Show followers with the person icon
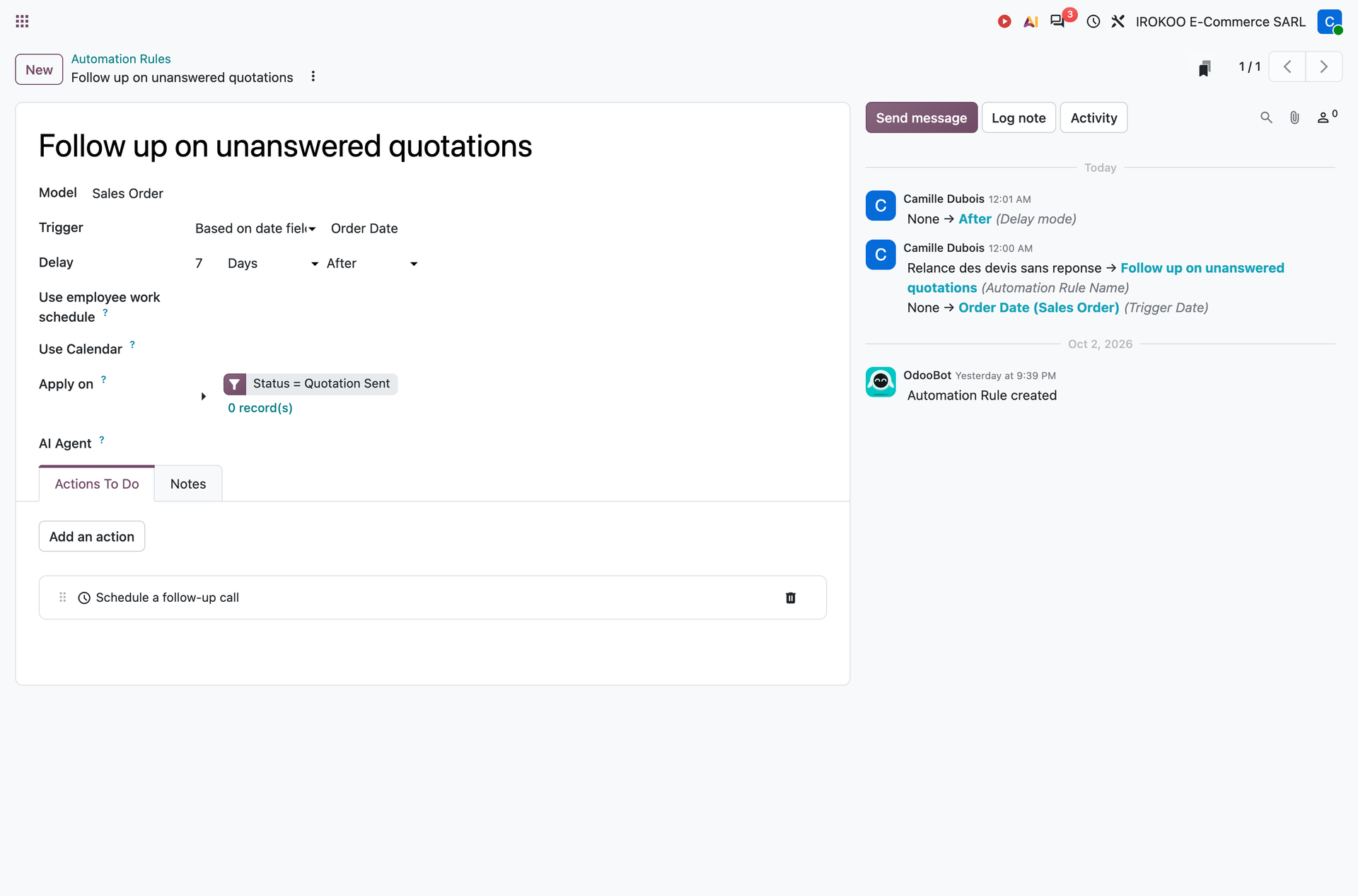This screenshot has height=896, width=1358. 1326,117
